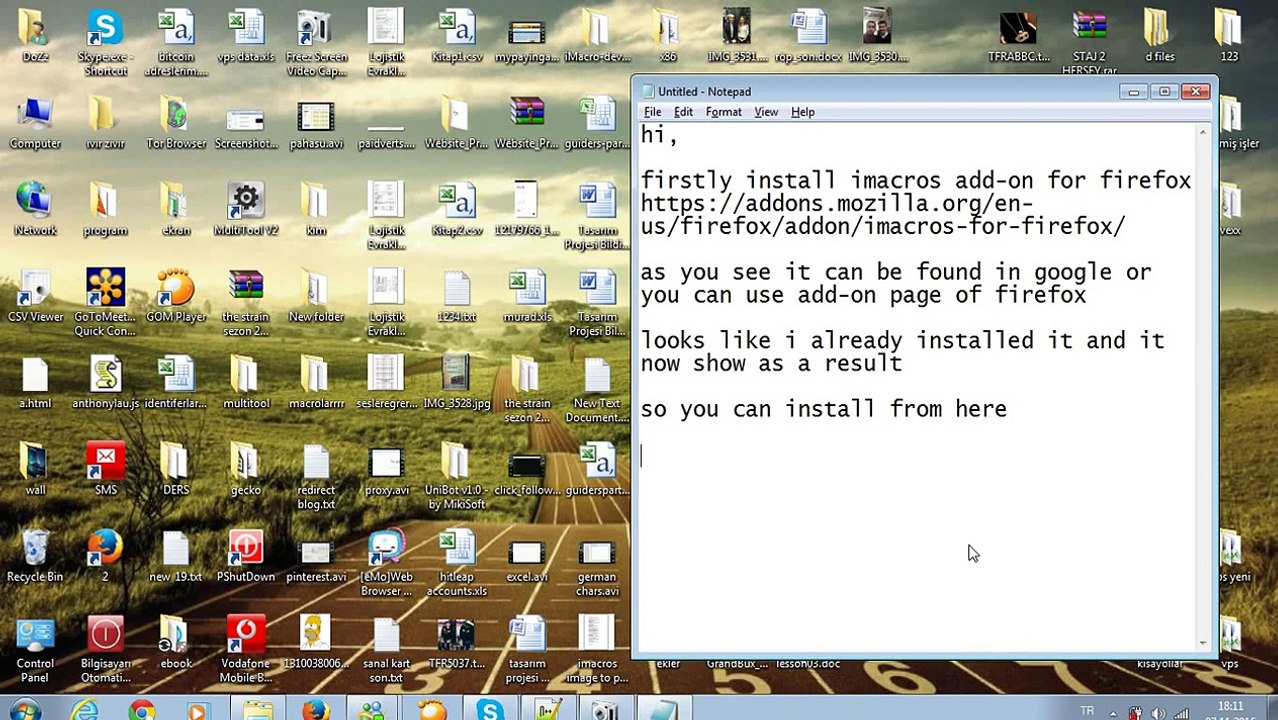Close the Untitled - Notepad window
Viewport: 1278px width, 720px height.
coord(1195,91)
